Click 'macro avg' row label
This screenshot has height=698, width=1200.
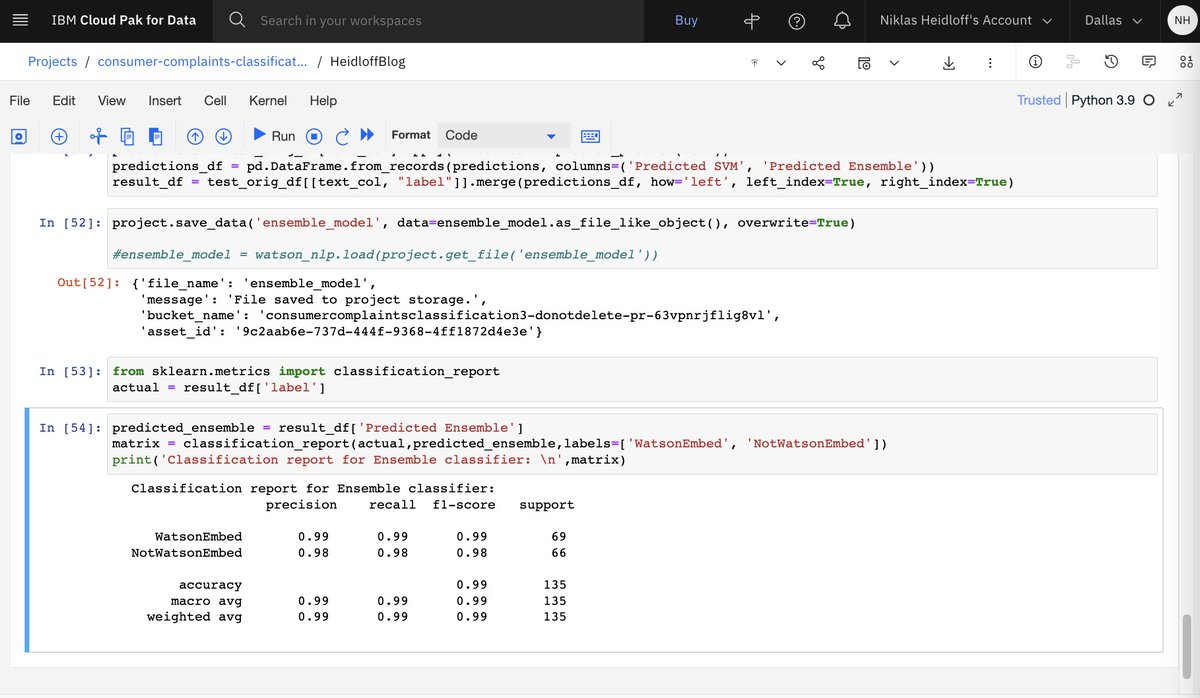point(206,601)
